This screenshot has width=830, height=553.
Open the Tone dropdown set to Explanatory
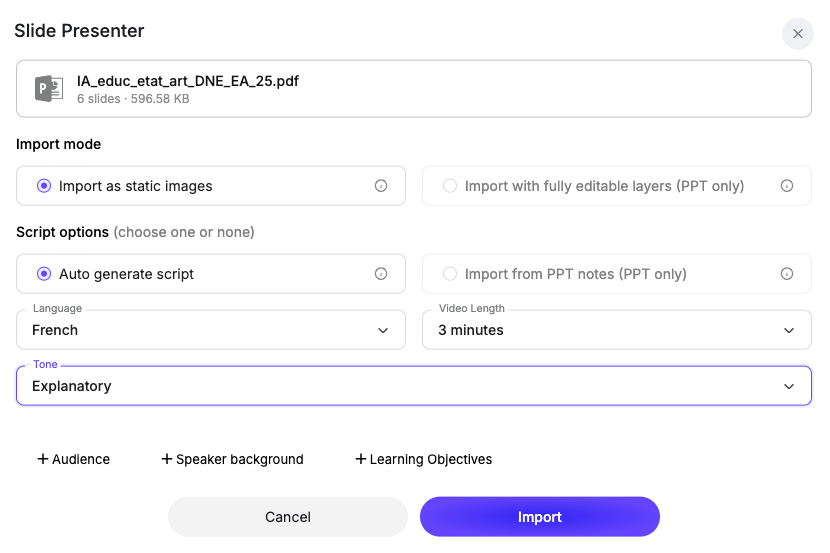(413, 386)
